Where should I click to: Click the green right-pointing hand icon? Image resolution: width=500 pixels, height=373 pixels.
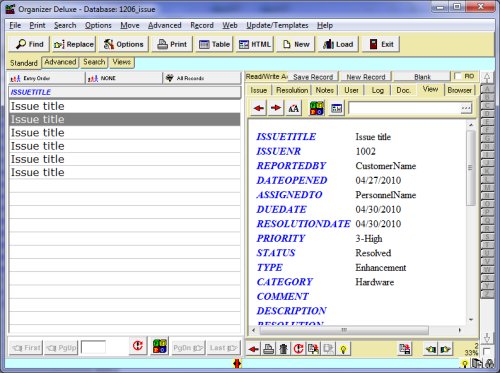pyautogui.click(x=446, y=349)
